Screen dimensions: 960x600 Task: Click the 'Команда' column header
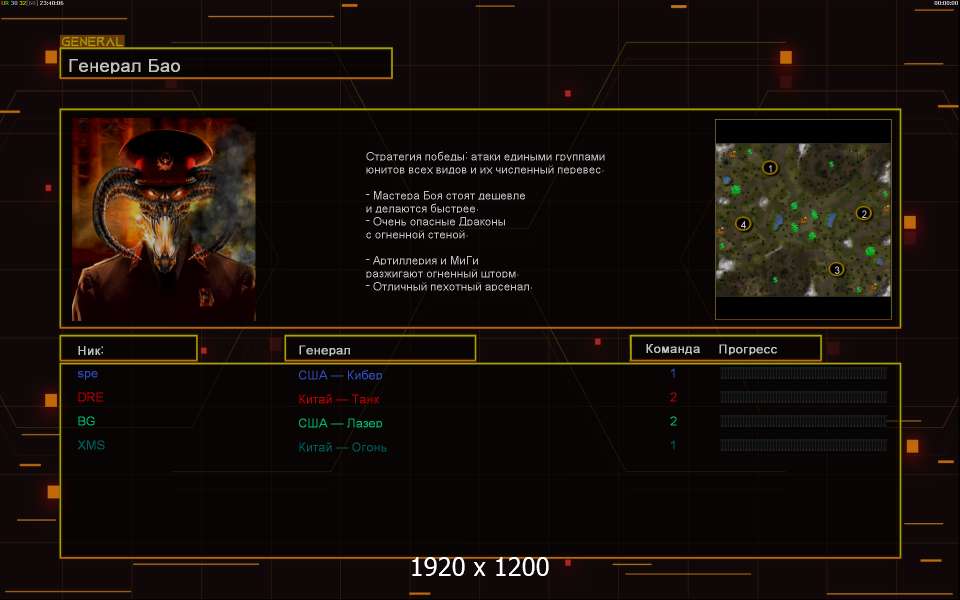click(x=672, y=349)
